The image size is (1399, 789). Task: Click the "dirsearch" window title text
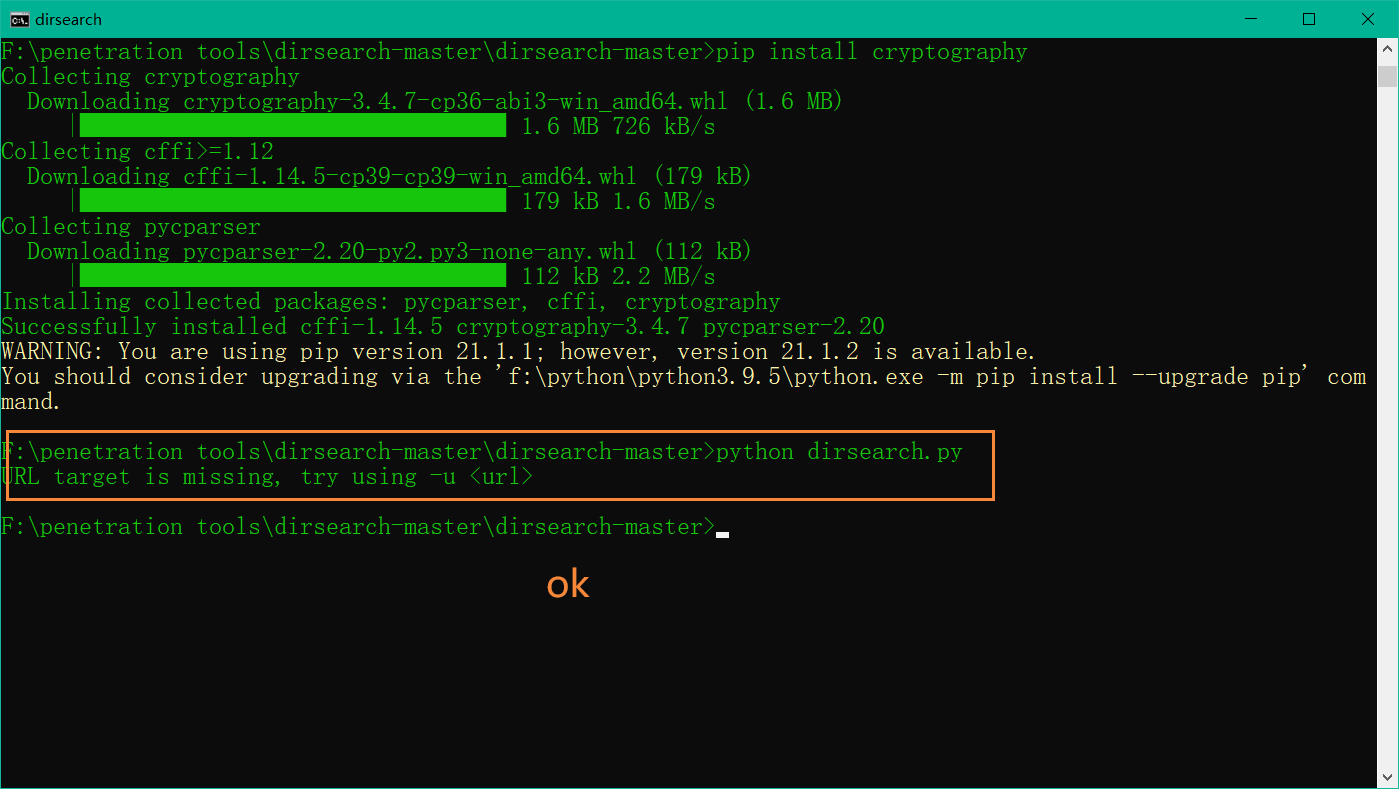68,19
